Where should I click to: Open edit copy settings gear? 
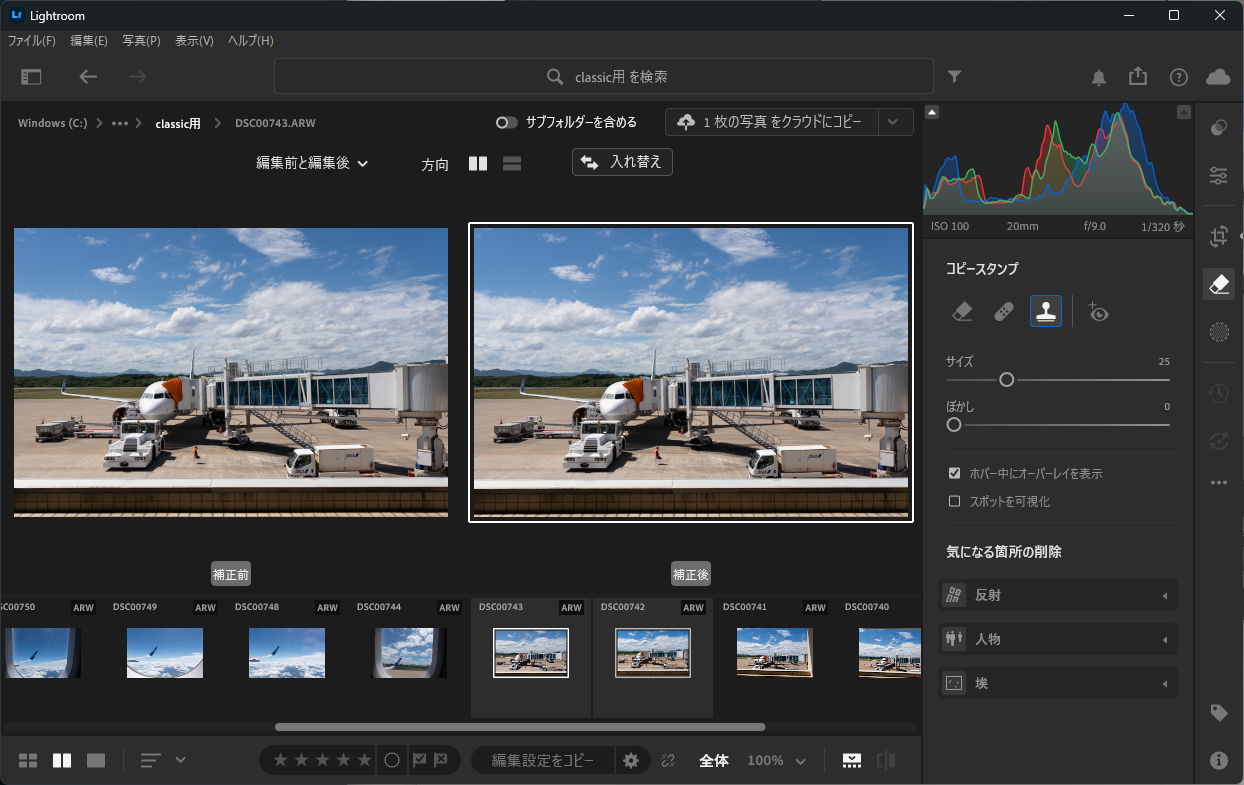tap(631, 760)
